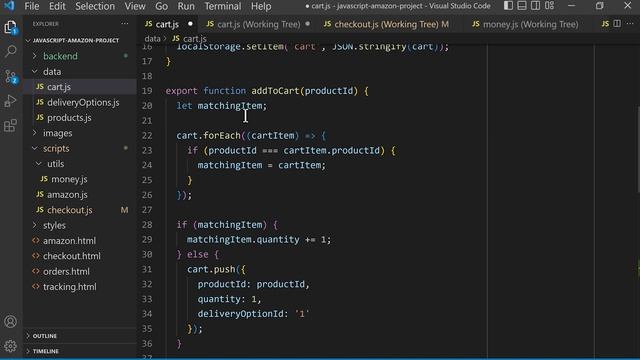640x360 pixels.
Task: Open the File menu
Action: click(31, 6)
